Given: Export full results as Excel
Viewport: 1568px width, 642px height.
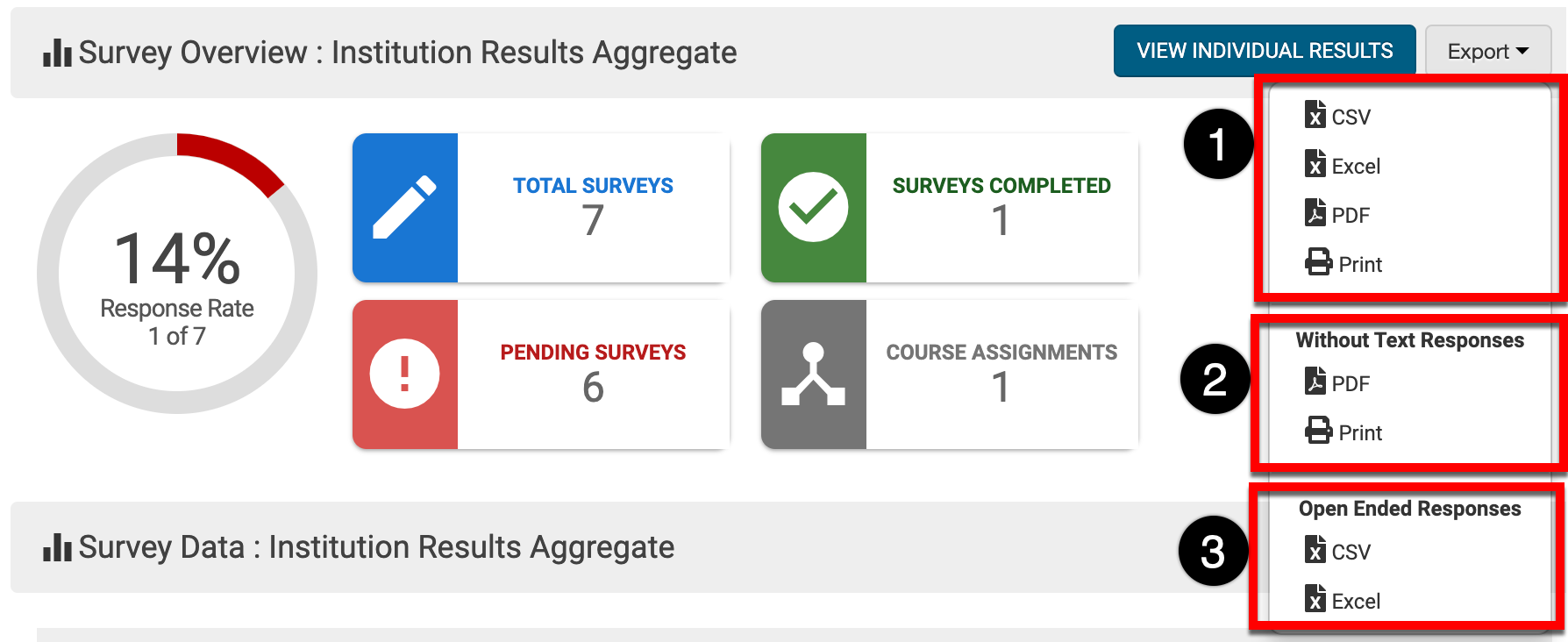Looking at the screenshot, I should point(1355,166).
